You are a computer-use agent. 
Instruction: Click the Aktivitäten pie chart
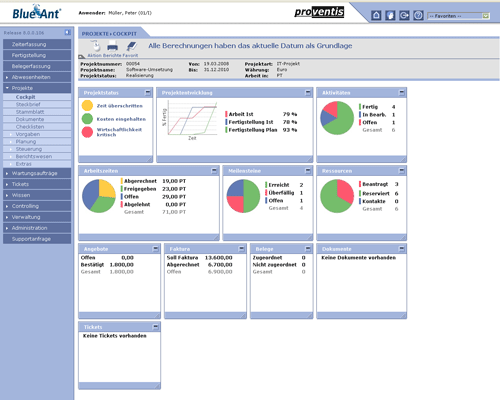(337, 118)
